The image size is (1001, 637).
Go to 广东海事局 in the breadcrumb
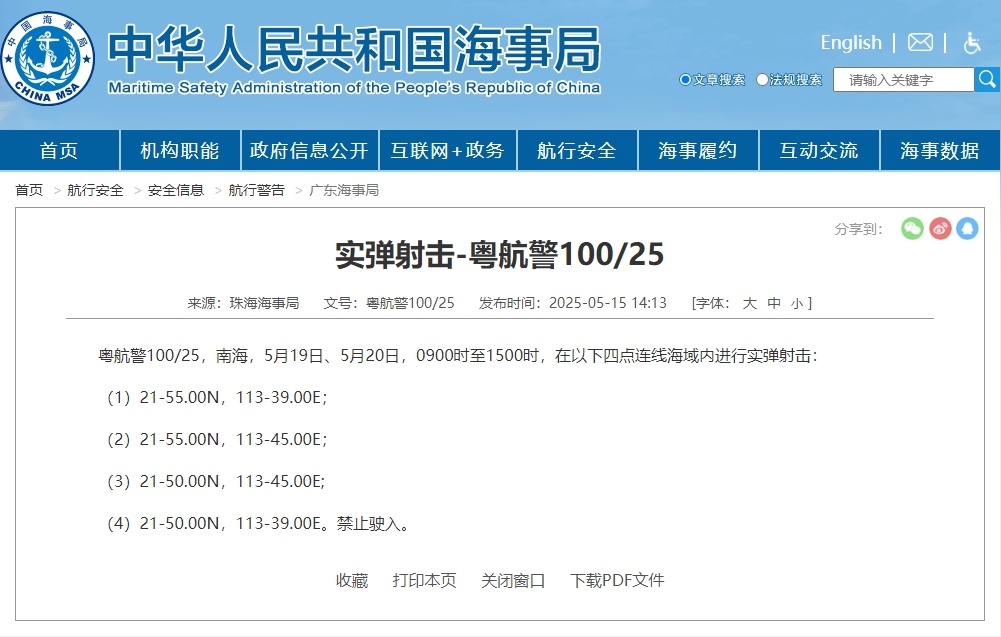344,190
